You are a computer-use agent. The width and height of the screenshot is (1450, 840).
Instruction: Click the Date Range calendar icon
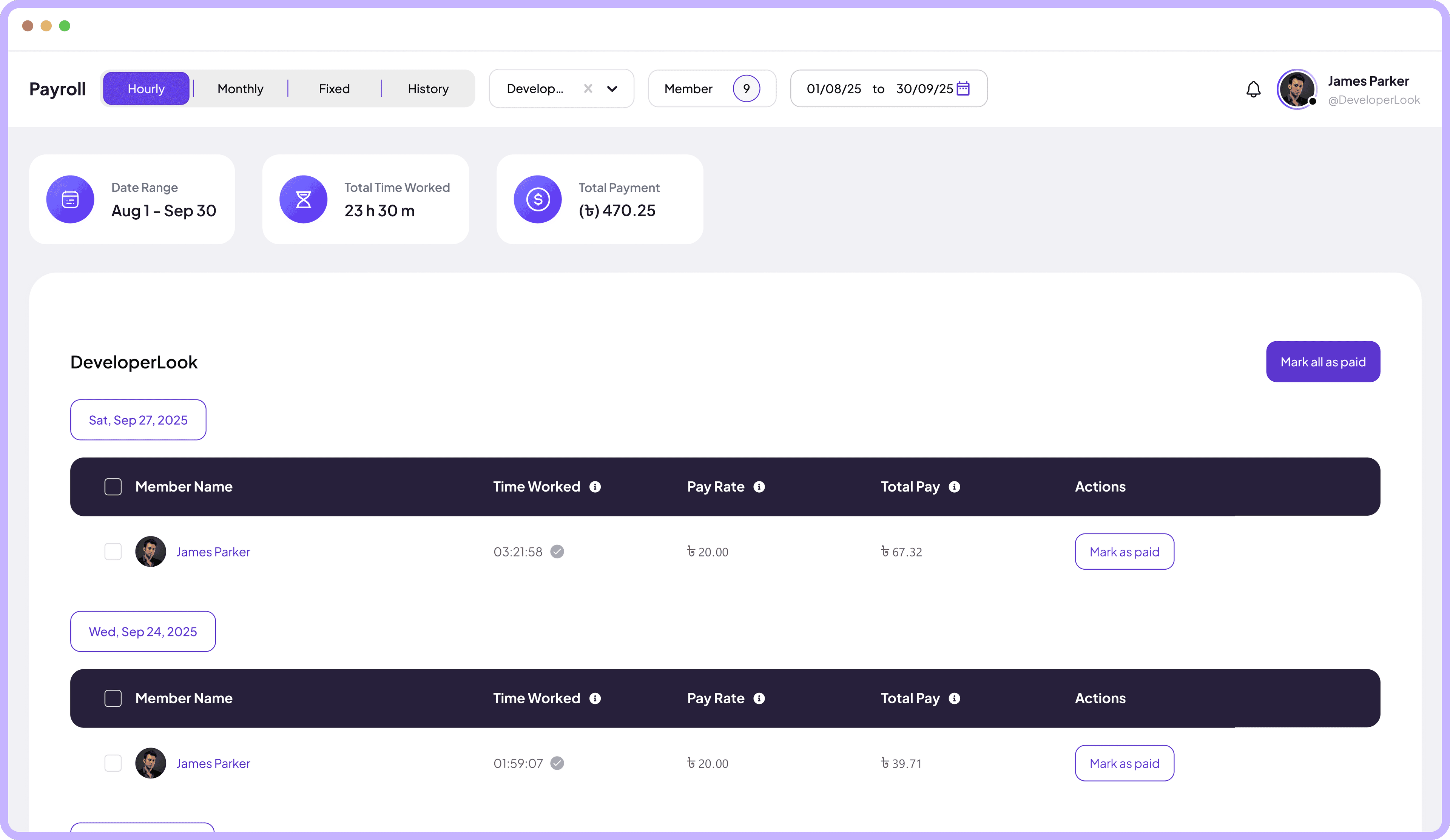click(69, 199)
